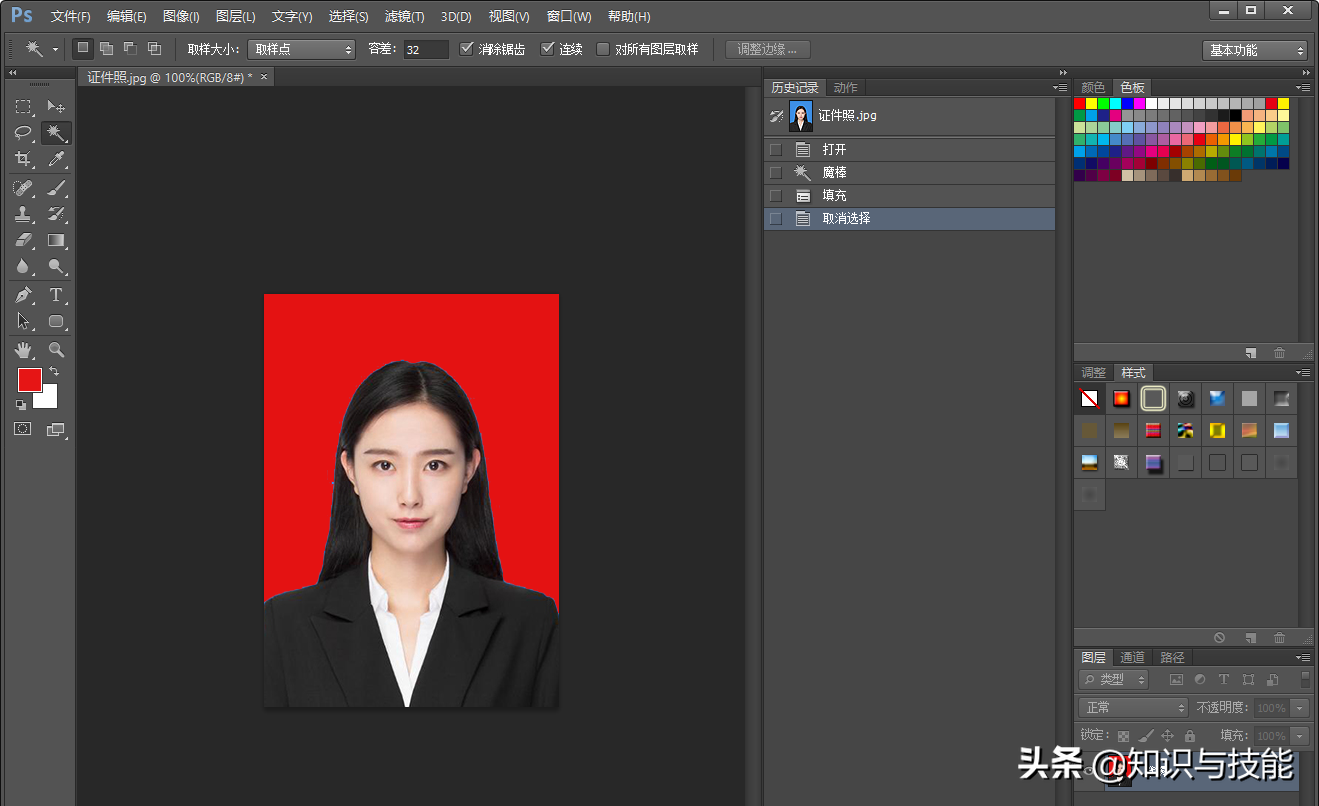Select the Hand tool

point(23,350)
